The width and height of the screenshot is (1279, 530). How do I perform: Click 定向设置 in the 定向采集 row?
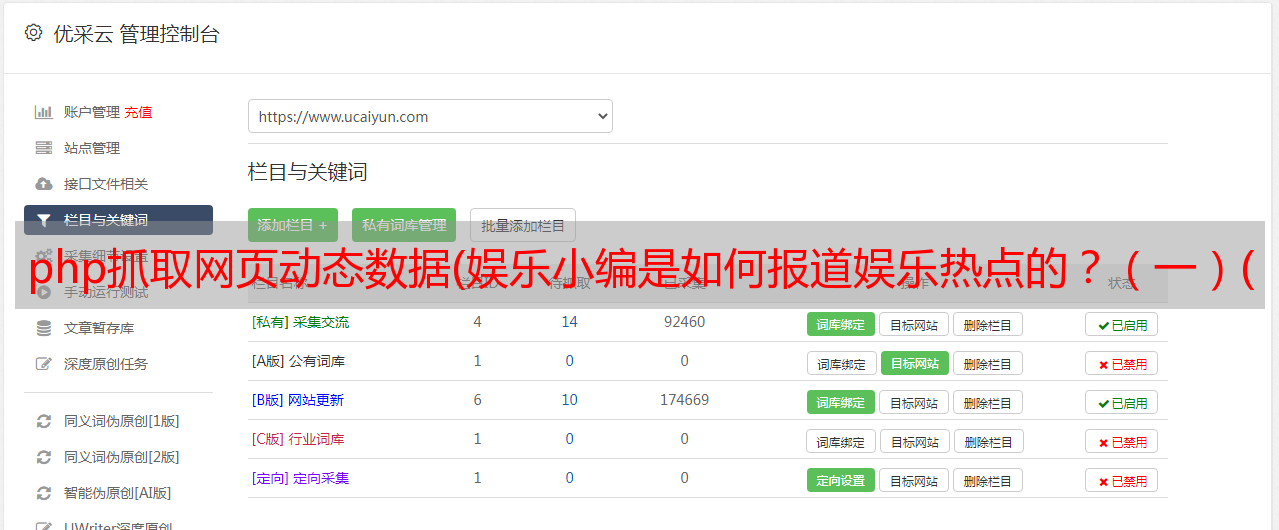point(841,480)
